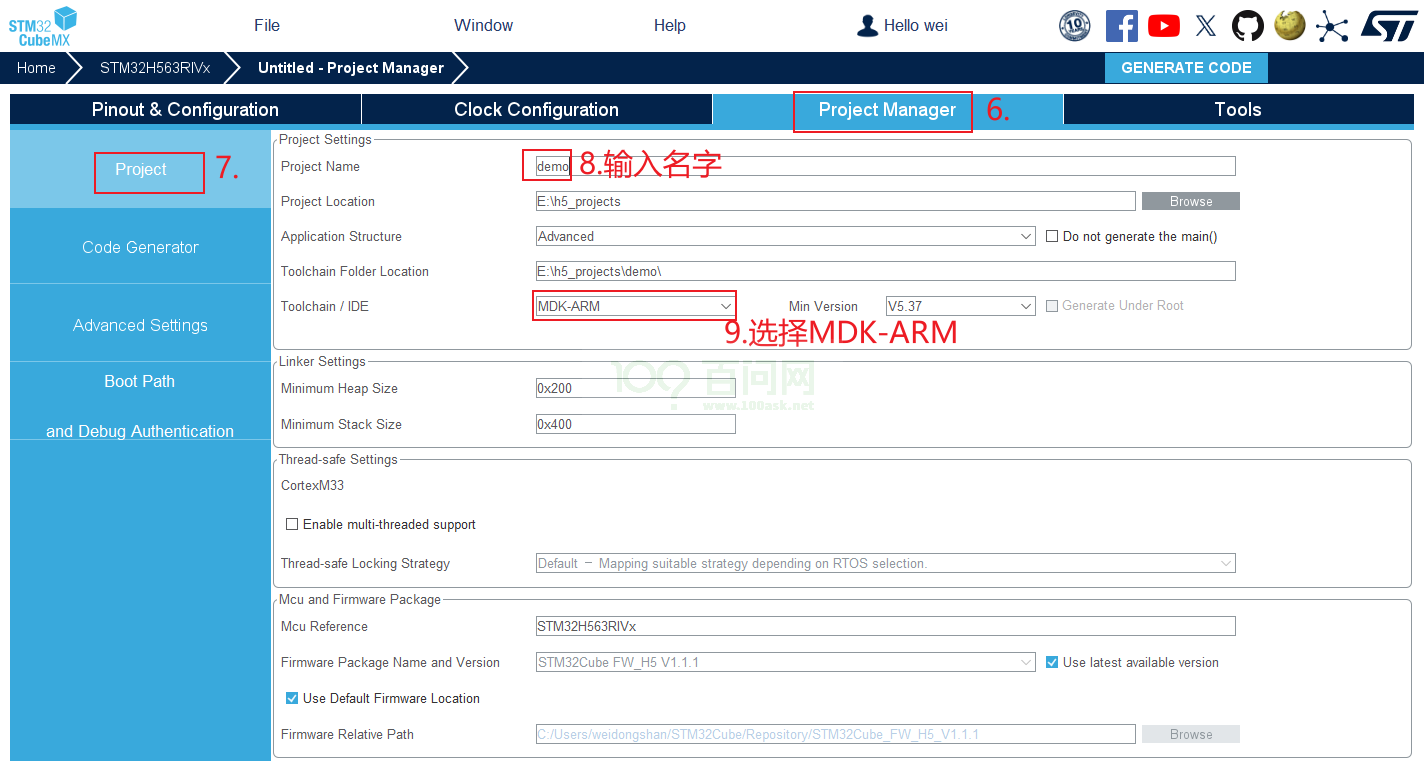1424x771 pixels.
Task: Open the Window menu
Action: coord(483,26)
